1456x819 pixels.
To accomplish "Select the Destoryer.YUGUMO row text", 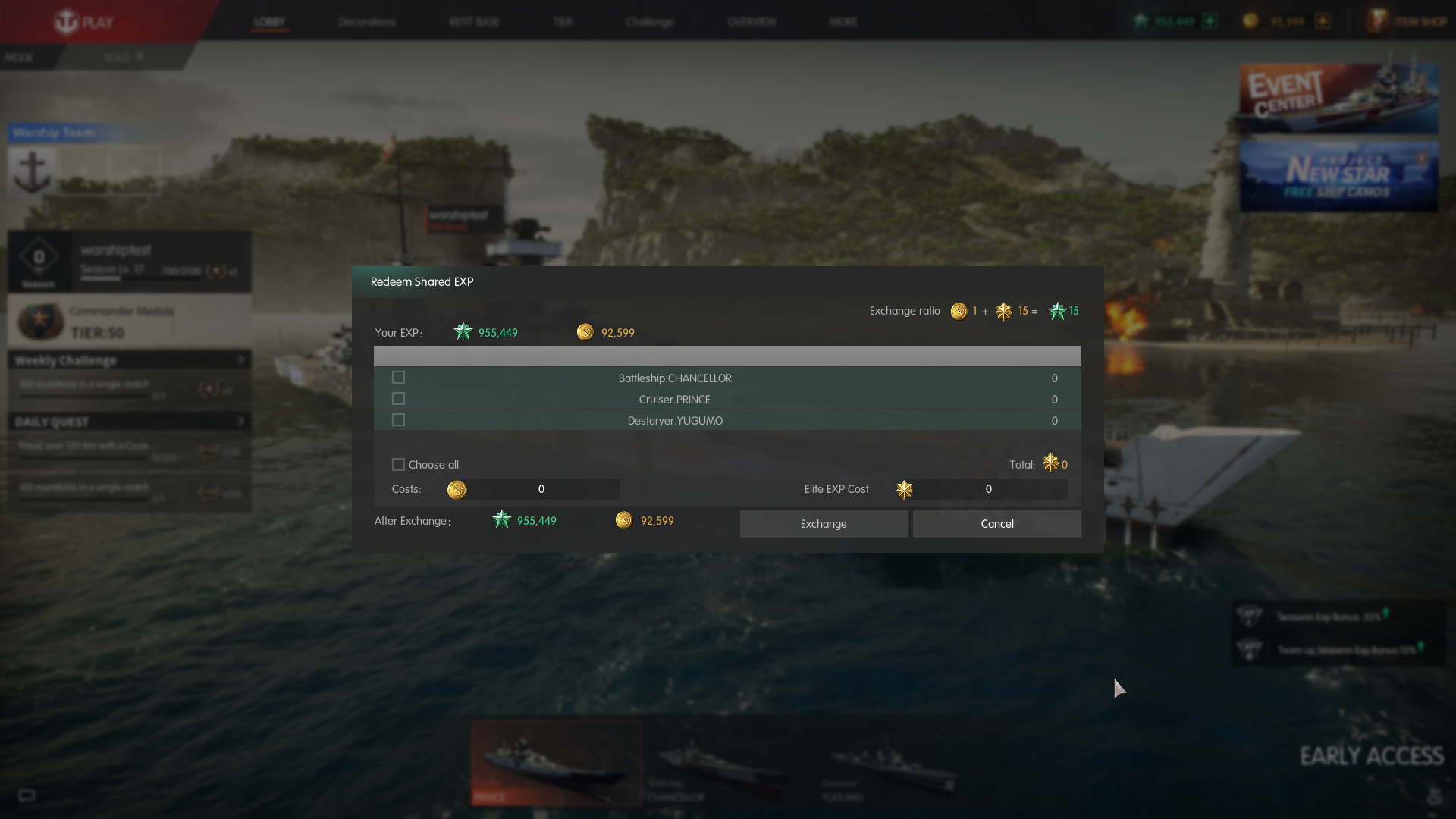I will [675, 420].
